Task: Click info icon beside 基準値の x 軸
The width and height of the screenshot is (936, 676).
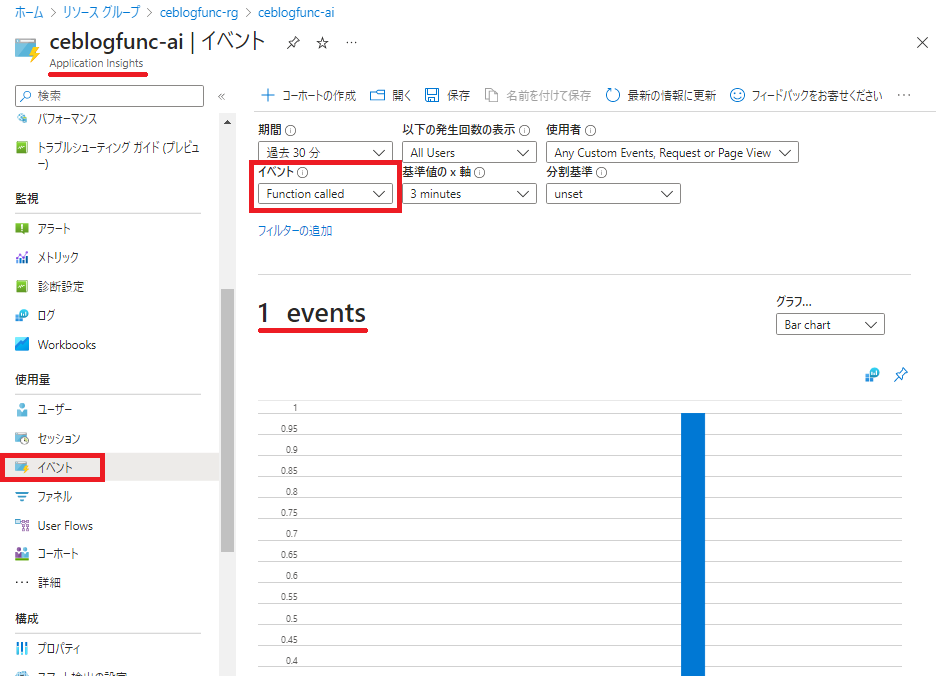Action: (479, 173)
